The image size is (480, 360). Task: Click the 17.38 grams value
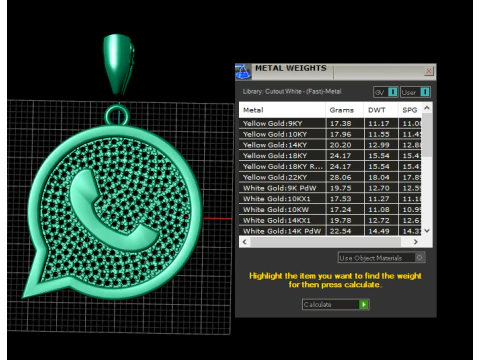tap(340, 124)
